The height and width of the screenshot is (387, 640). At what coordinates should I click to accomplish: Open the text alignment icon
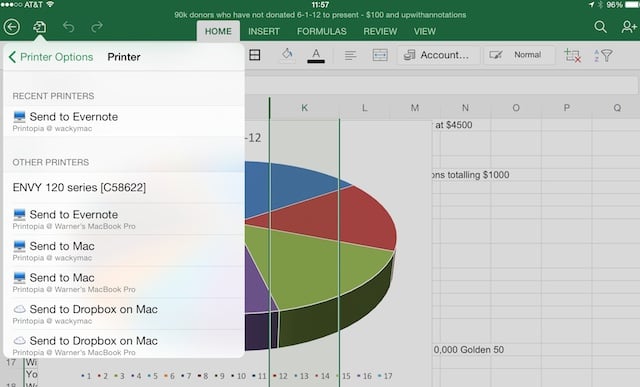[350, 55]
